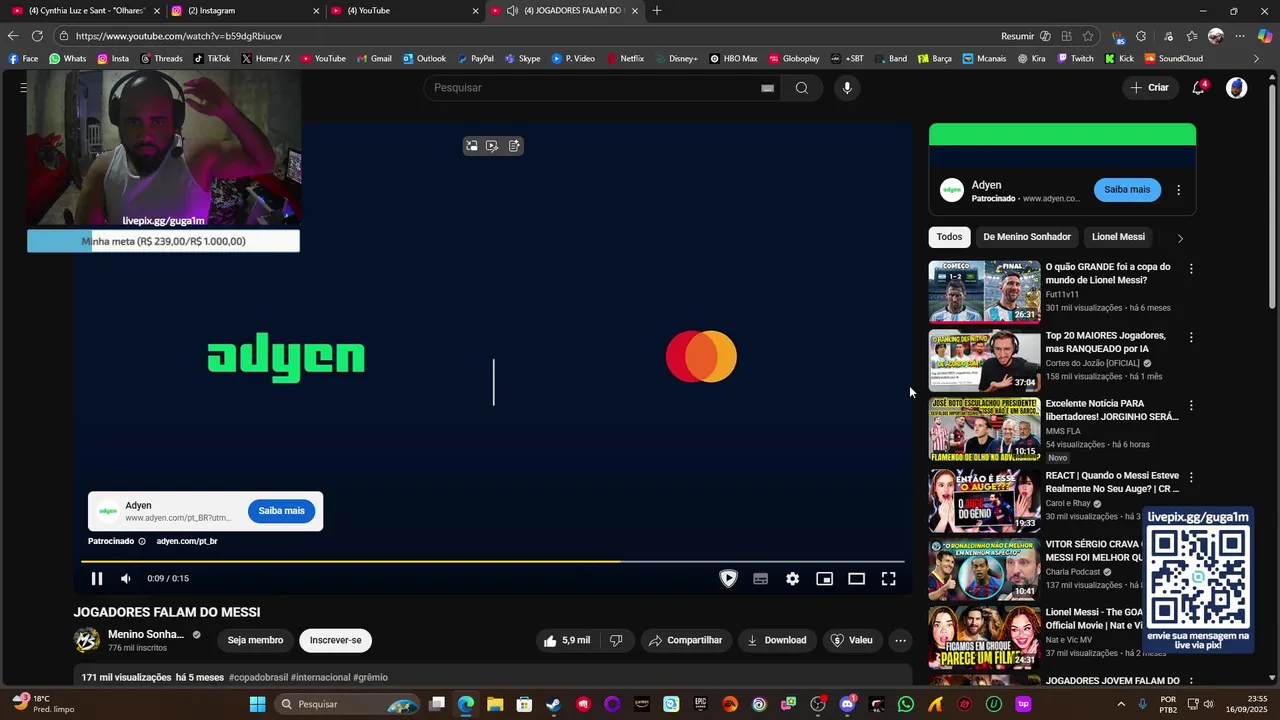1280x720 pixels.
Task: Select the De Menino Sonhador chip
Action: click(x=1027, y=237)
